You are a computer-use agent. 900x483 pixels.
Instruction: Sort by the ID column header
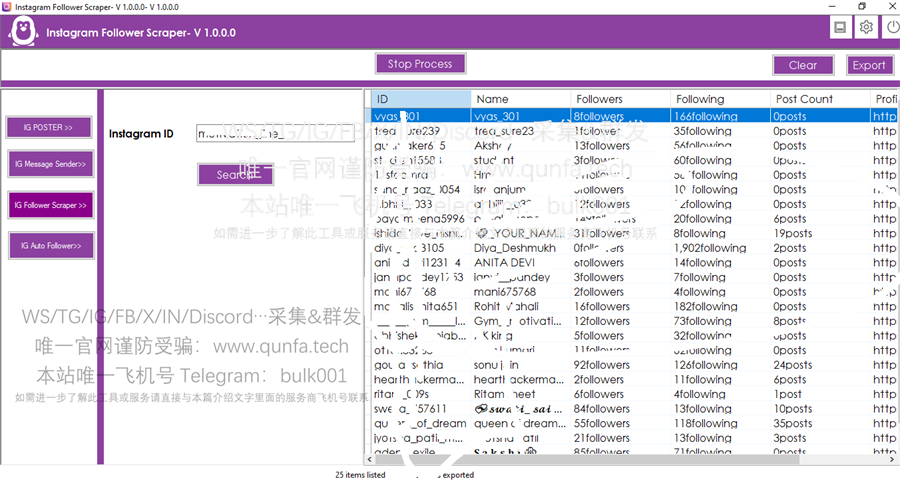(x=421, y=99)
